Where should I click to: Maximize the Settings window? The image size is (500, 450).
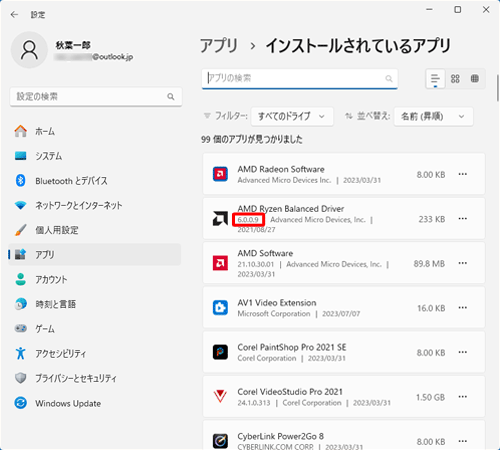point(458,10)
